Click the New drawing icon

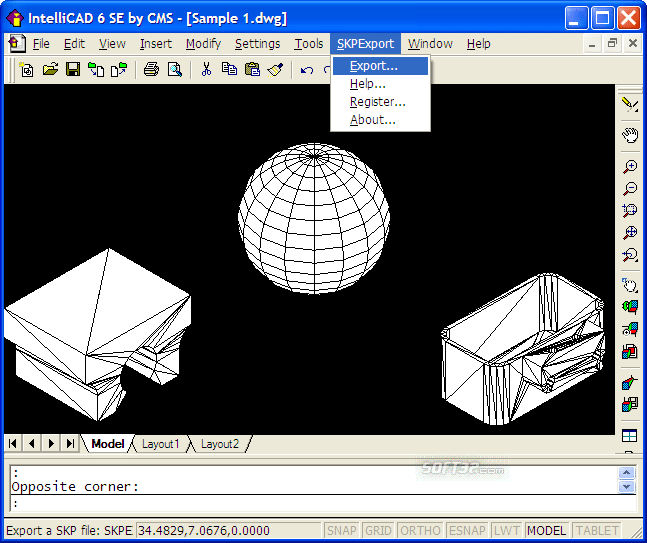[27, 70]
